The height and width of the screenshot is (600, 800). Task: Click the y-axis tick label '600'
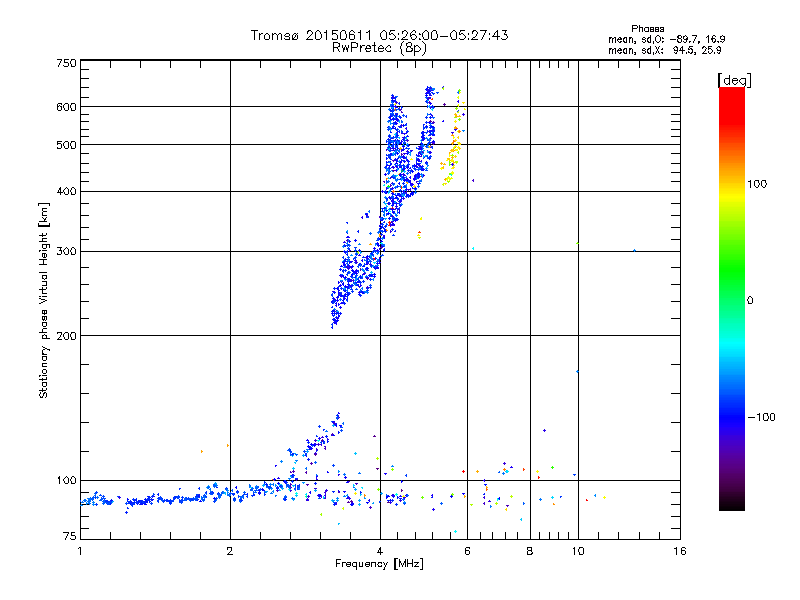pyautogui.click(x=66, y=107)
